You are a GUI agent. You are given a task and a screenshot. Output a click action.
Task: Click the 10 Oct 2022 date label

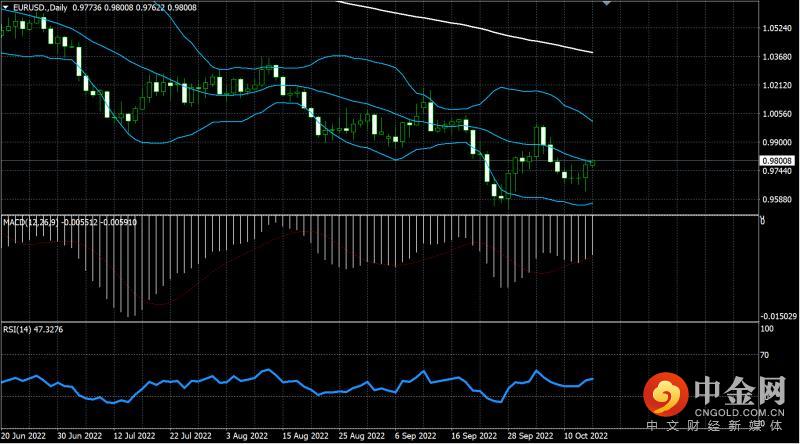pyautogui.click(x=586, y=436)
